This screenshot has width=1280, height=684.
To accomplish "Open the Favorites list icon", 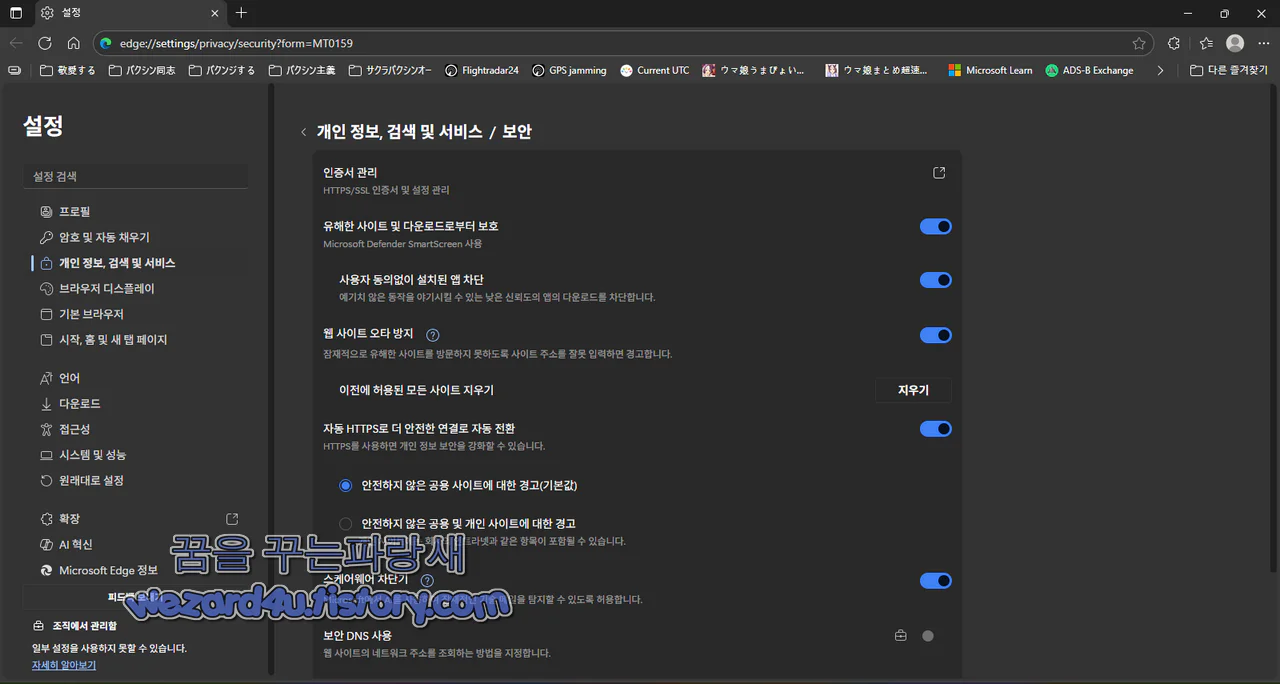I will (1206, 43).
